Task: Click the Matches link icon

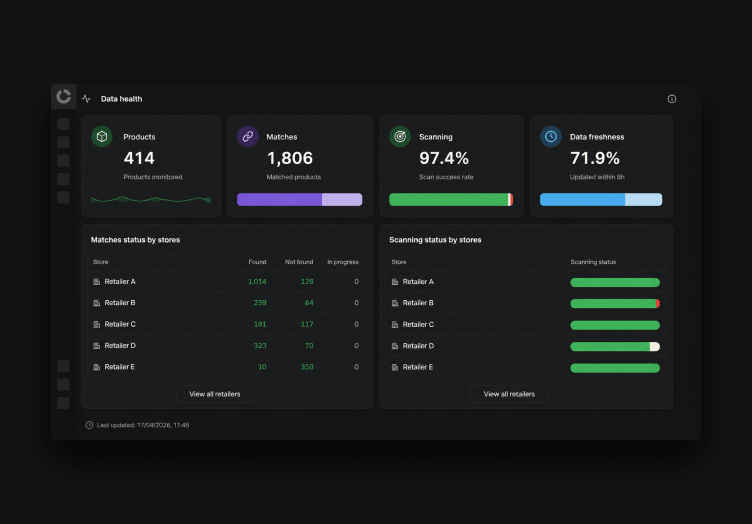Action: point(248,137)
